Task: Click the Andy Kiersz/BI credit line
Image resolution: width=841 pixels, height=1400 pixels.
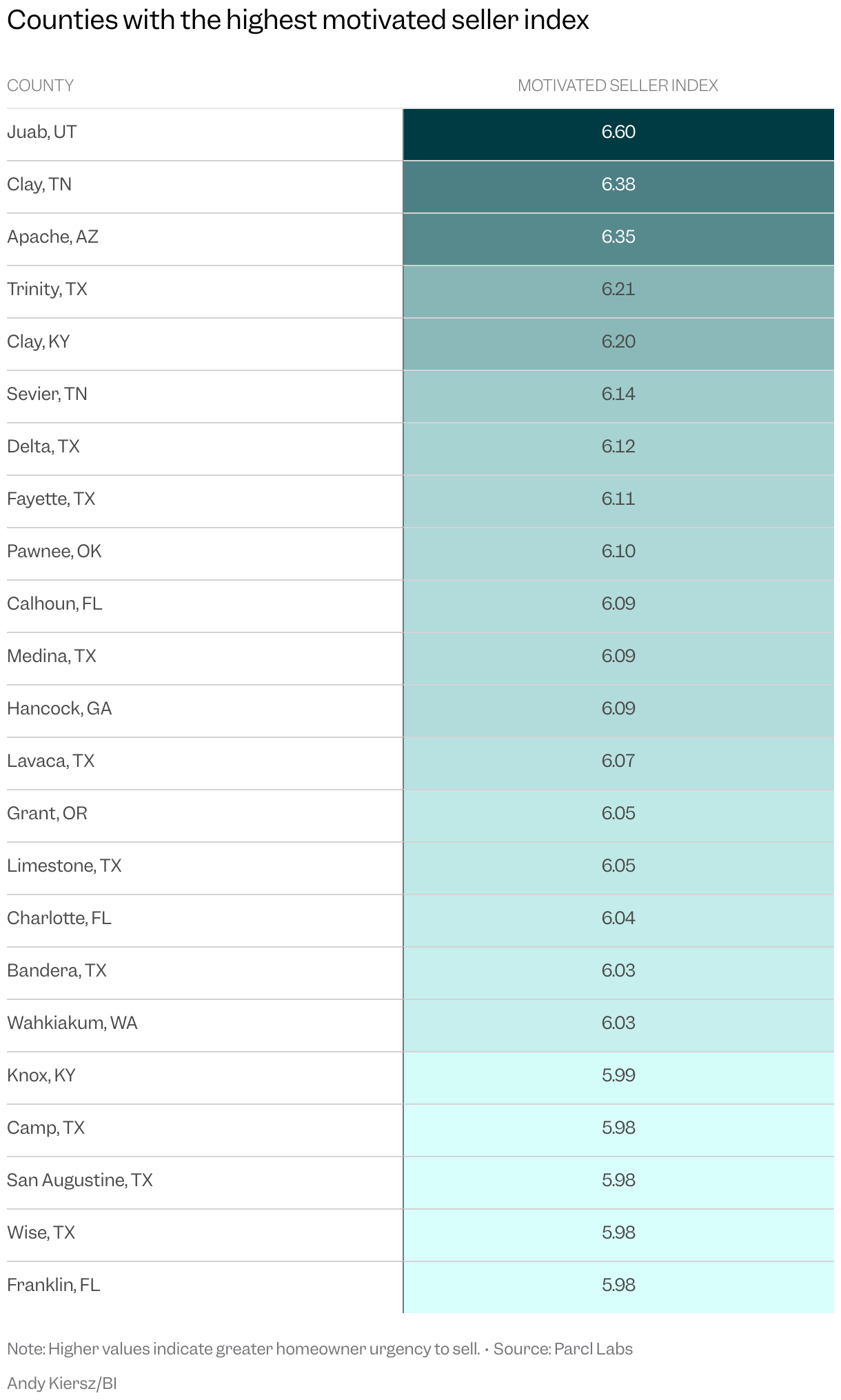Action: [x=62, y=1383]
